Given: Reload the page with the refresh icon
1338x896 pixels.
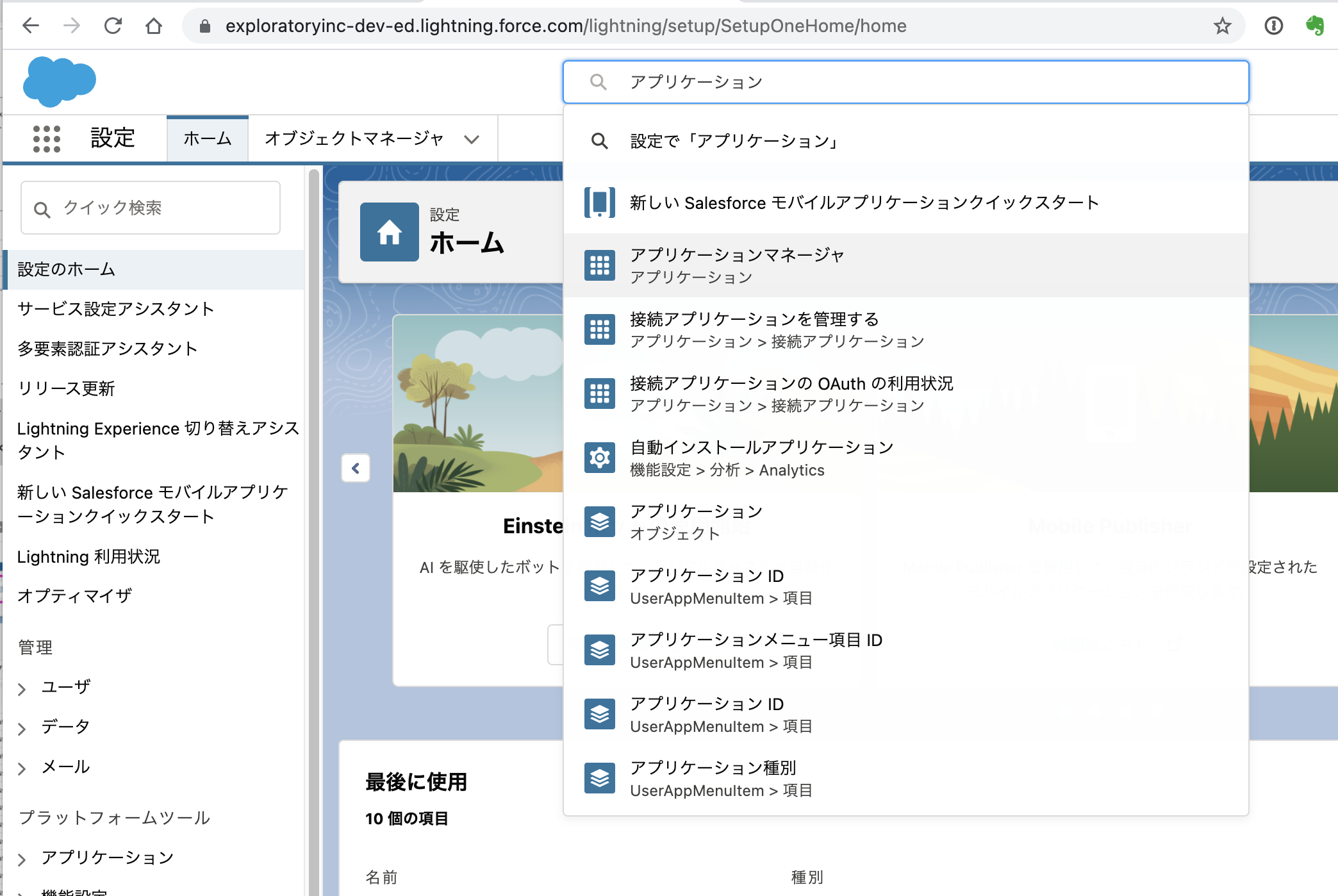Looking at the screenshot, I should [x=113, y=26].
